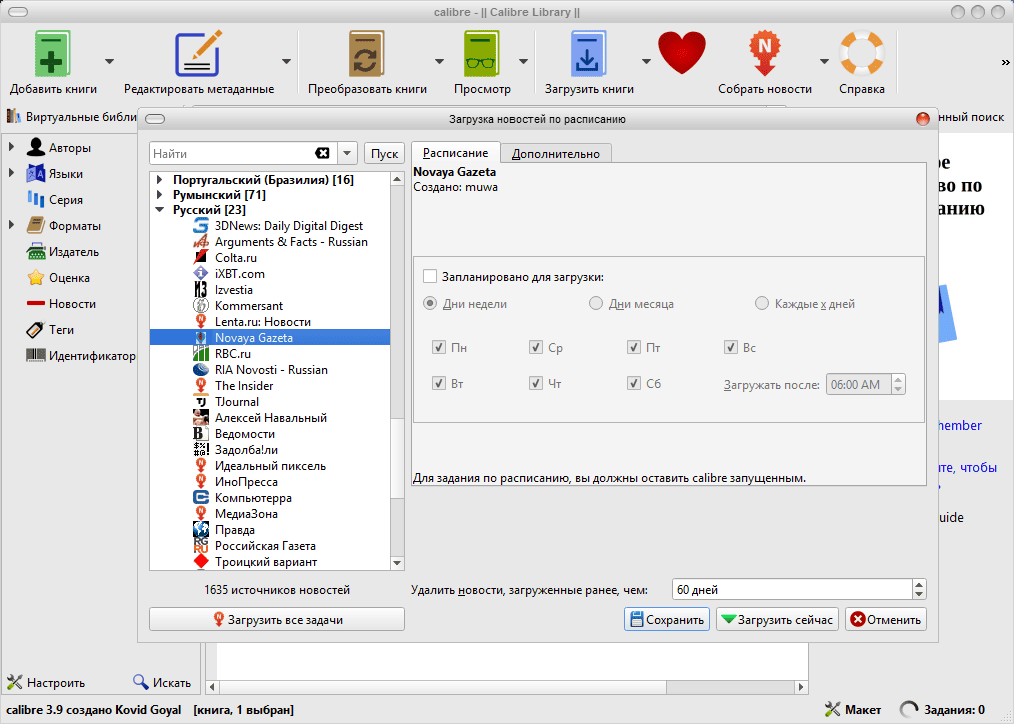Click the 60 дней stepper arrows
The image size is (1014, 724).
point(919,589)
